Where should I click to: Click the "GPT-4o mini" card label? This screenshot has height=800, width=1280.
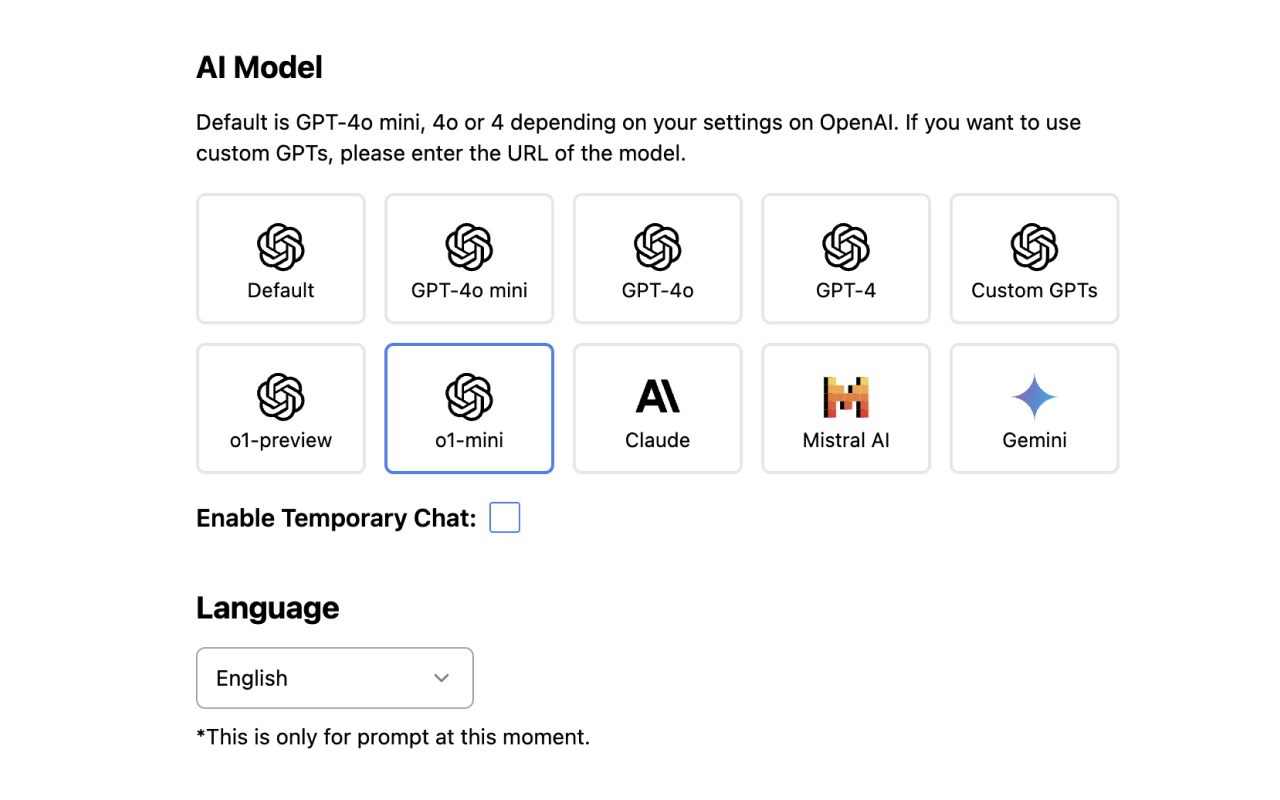(x=469, y=291)
